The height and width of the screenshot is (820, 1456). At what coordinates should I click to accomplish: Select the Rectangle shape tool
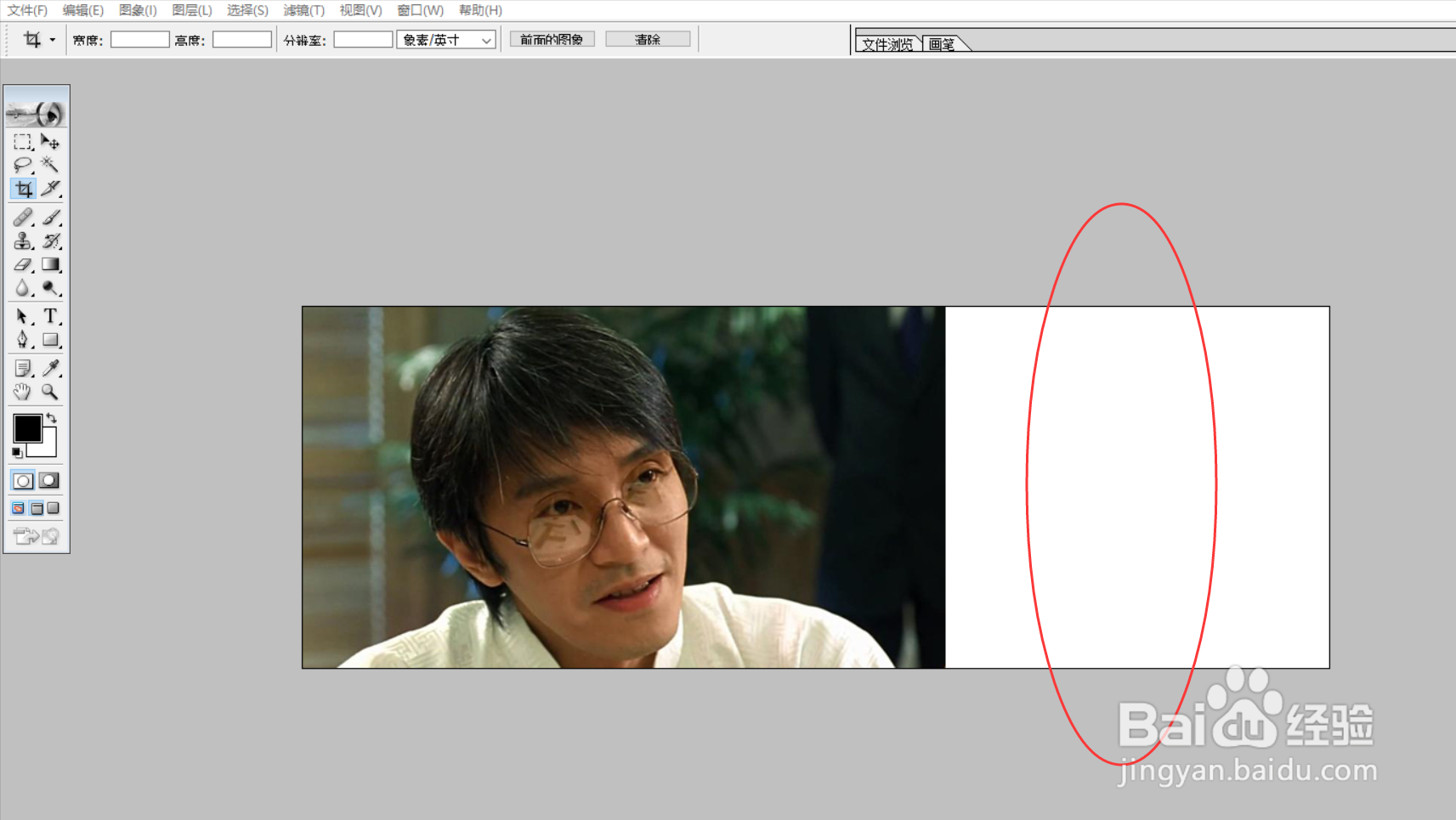point(50,340)
